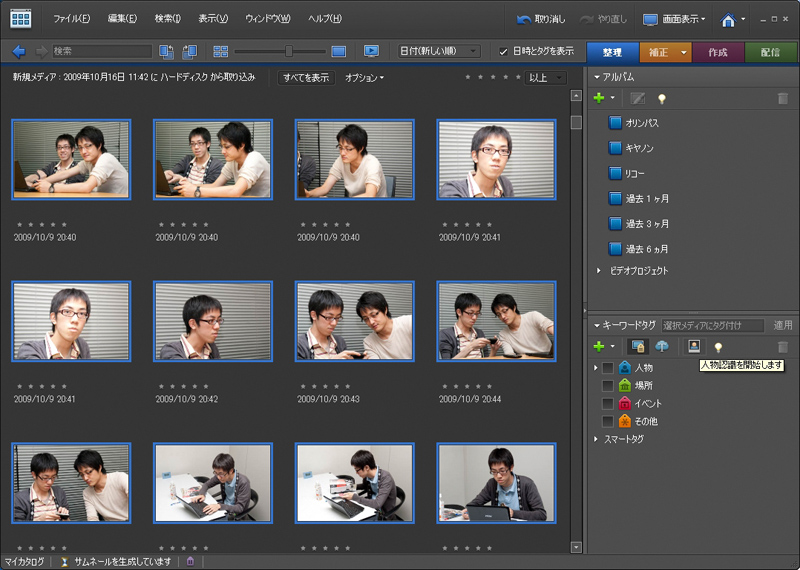The width and height of the screenshot is (800, 570).
Task: Click the small thumbnails grid icon
Action: coord(220,52)
